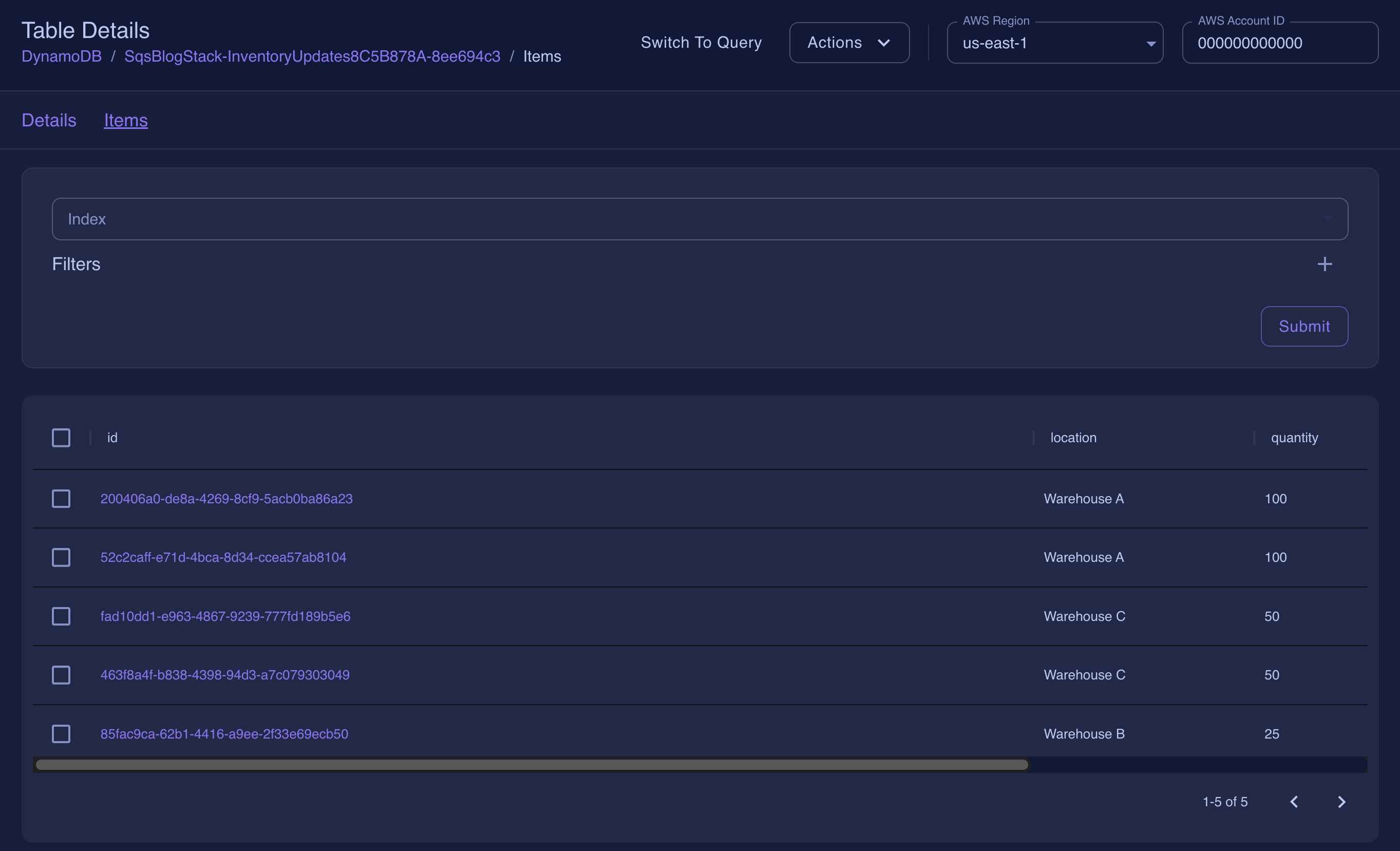The image size is (1400, 851).
Task: Enable select-all rows checkbox
Action: (60, 436)
